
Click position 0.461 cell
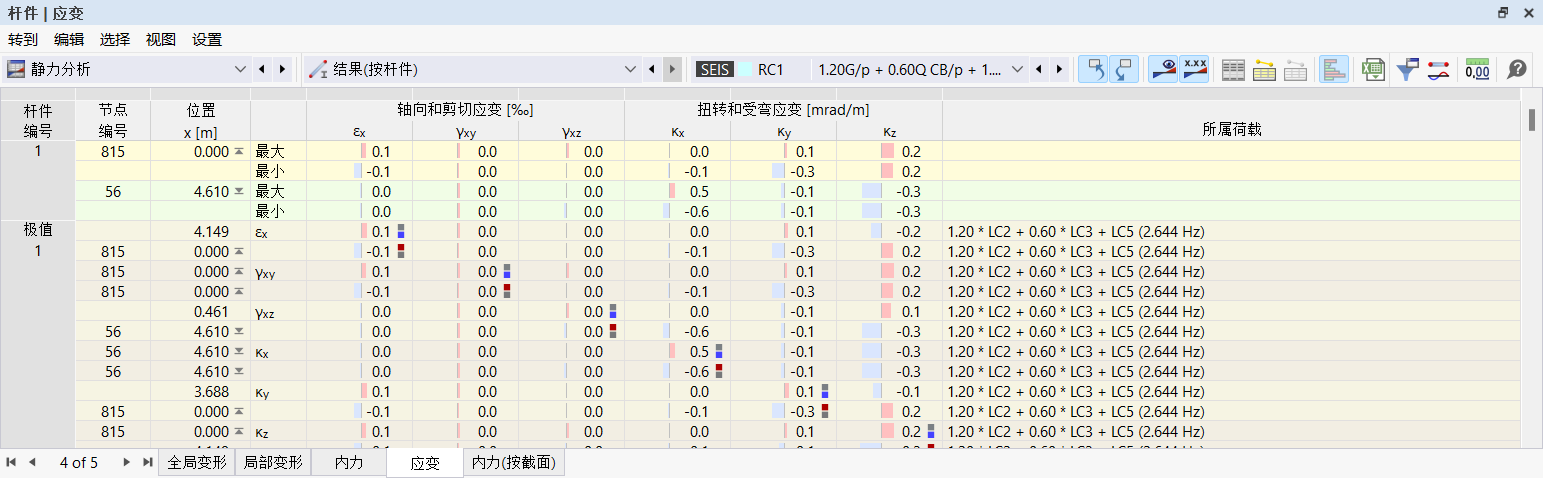(201, 311)
